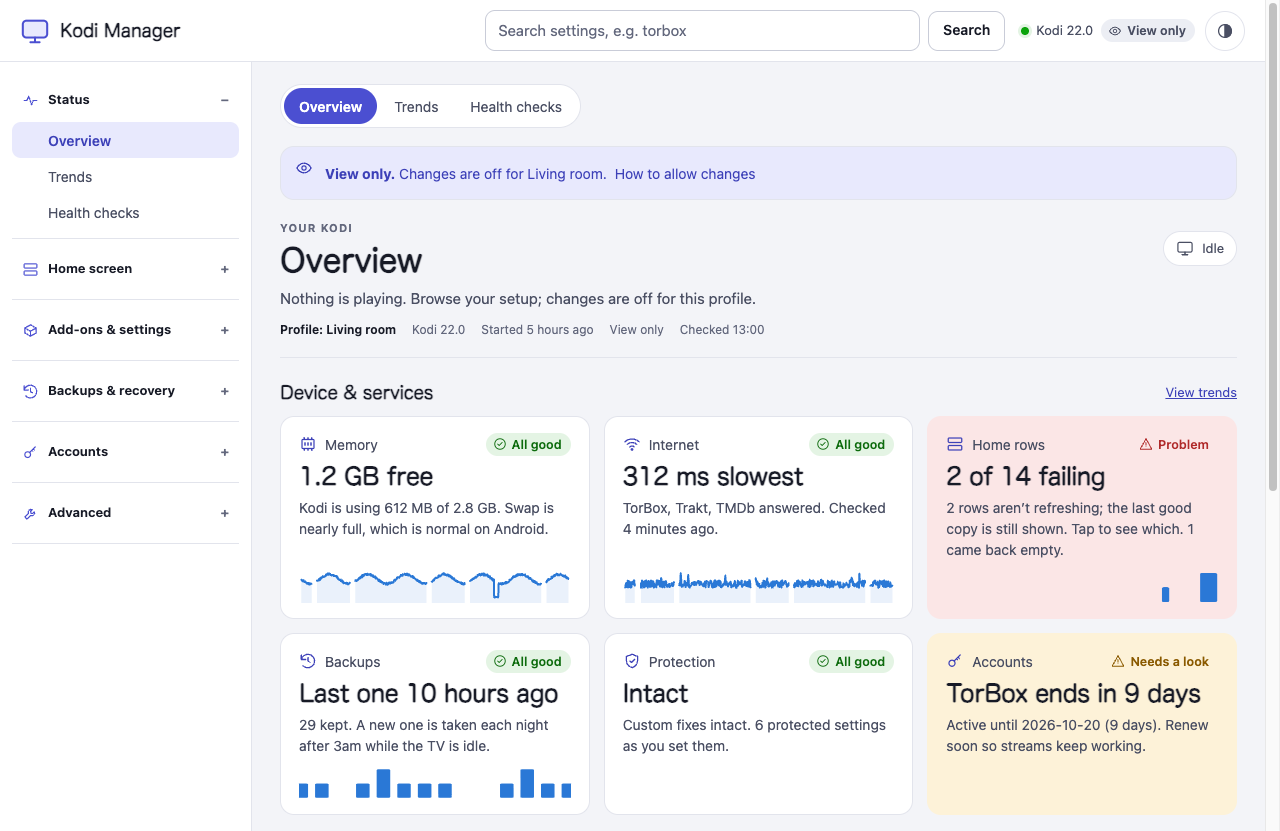Select Overview in the sidebar
1280x831 pixels.
click(x=126, y=141)
